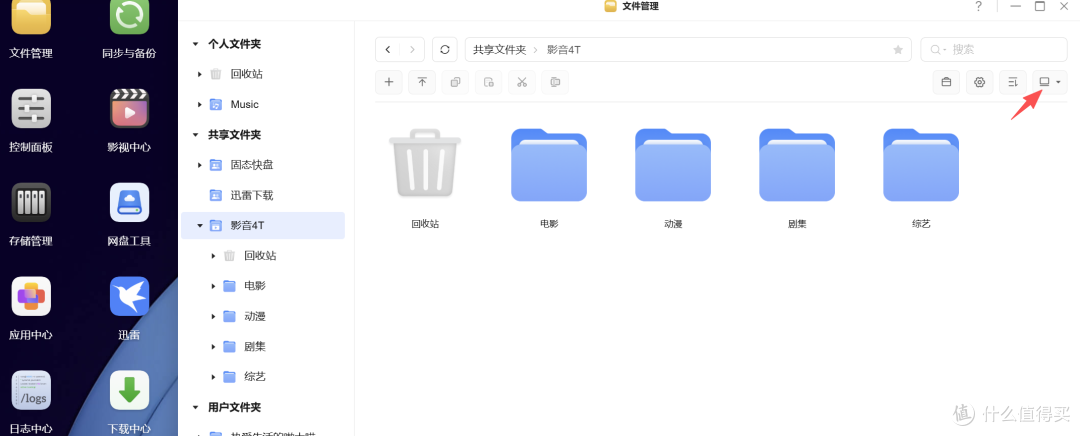Screen dimensions: 1080x436
Task: Launch the 下载中心 app
Action: 129,390
